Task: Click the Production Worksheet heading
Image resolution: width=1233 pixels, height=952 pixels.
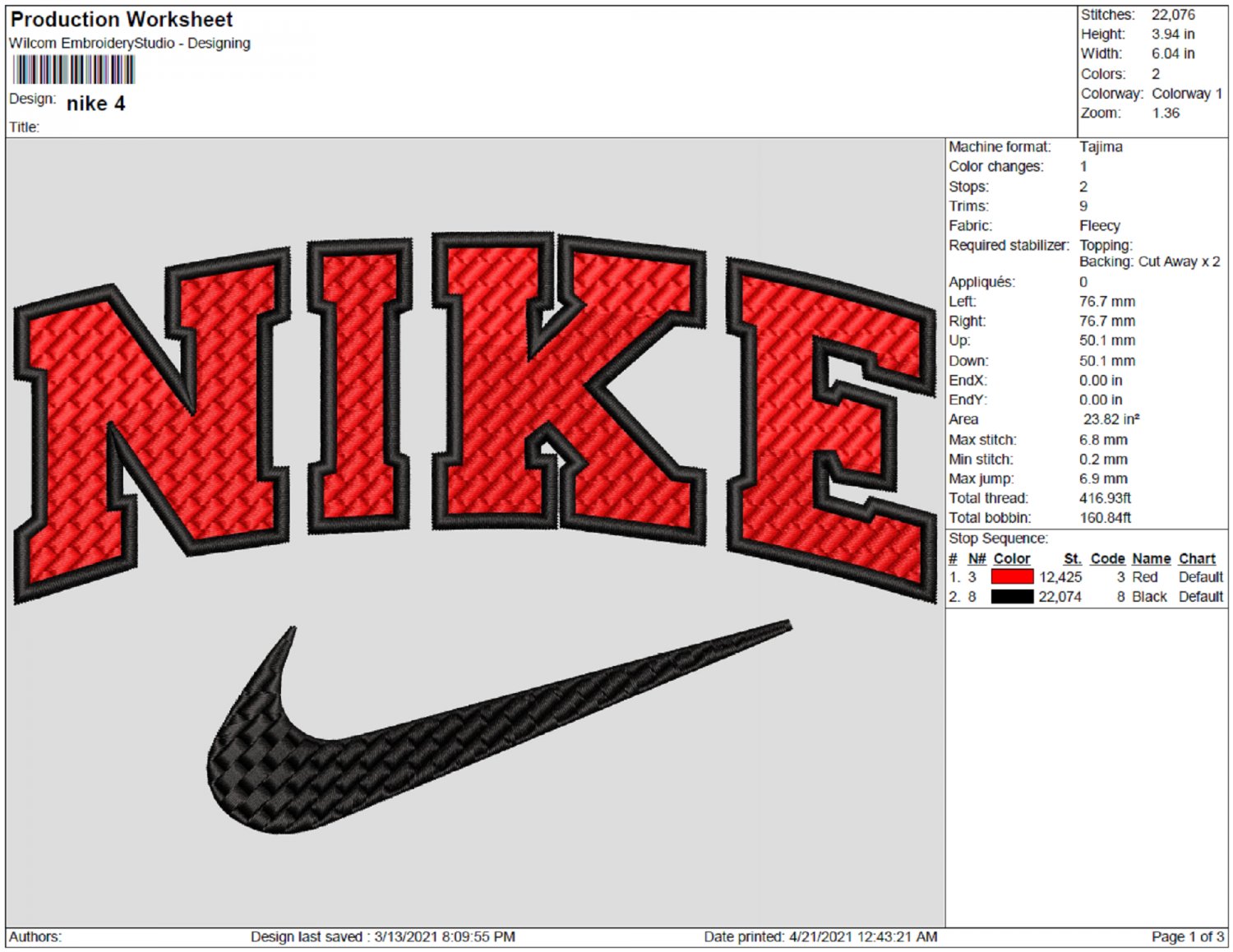Action: 122,19
